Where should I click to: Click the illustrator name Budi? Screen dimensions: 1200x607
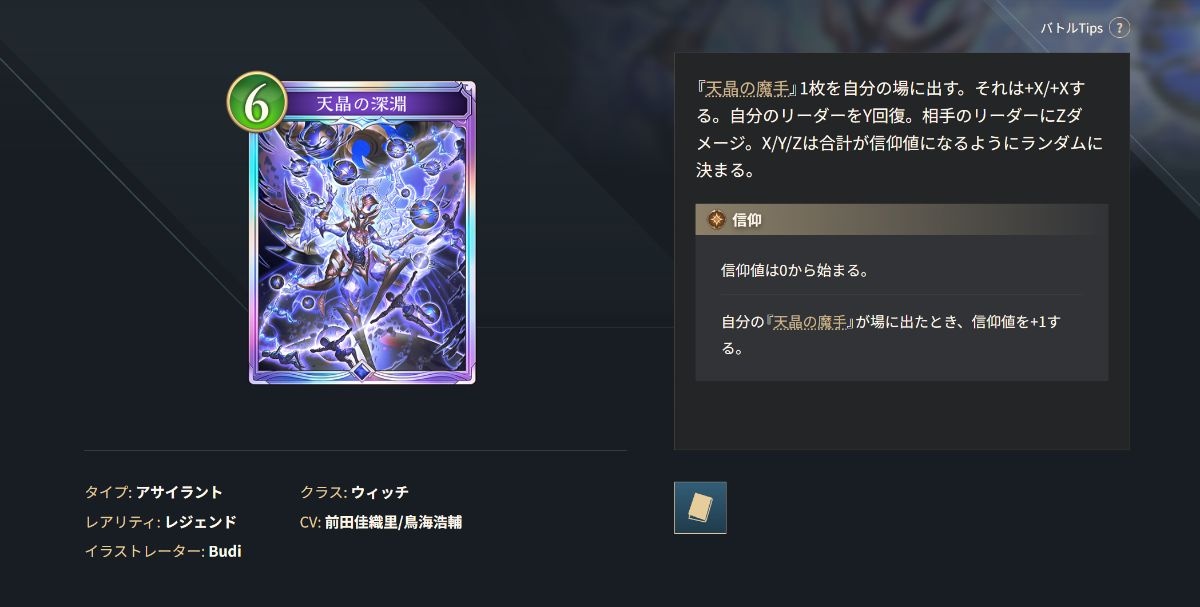tap(225, 551)
